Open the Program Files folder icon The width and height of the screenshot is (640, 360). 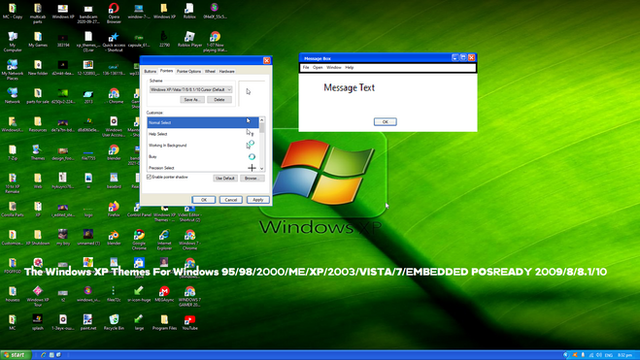point(164,322)
